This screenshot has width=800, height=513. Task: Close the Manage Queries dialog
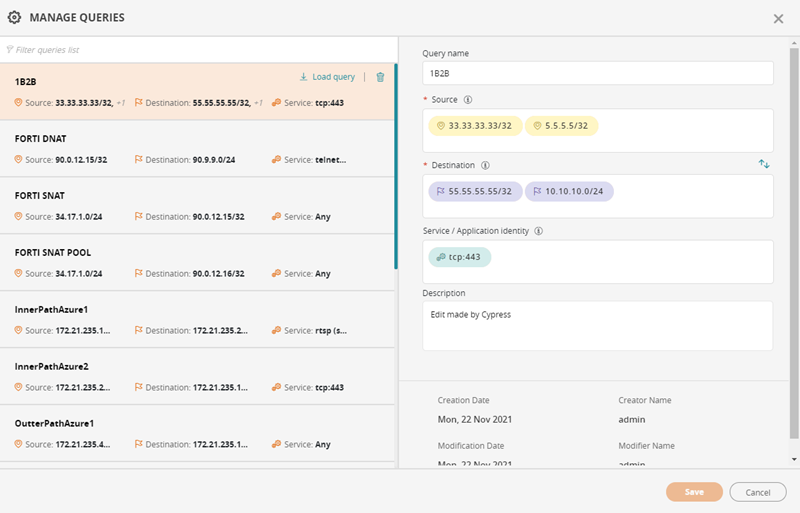coord(779,19)
